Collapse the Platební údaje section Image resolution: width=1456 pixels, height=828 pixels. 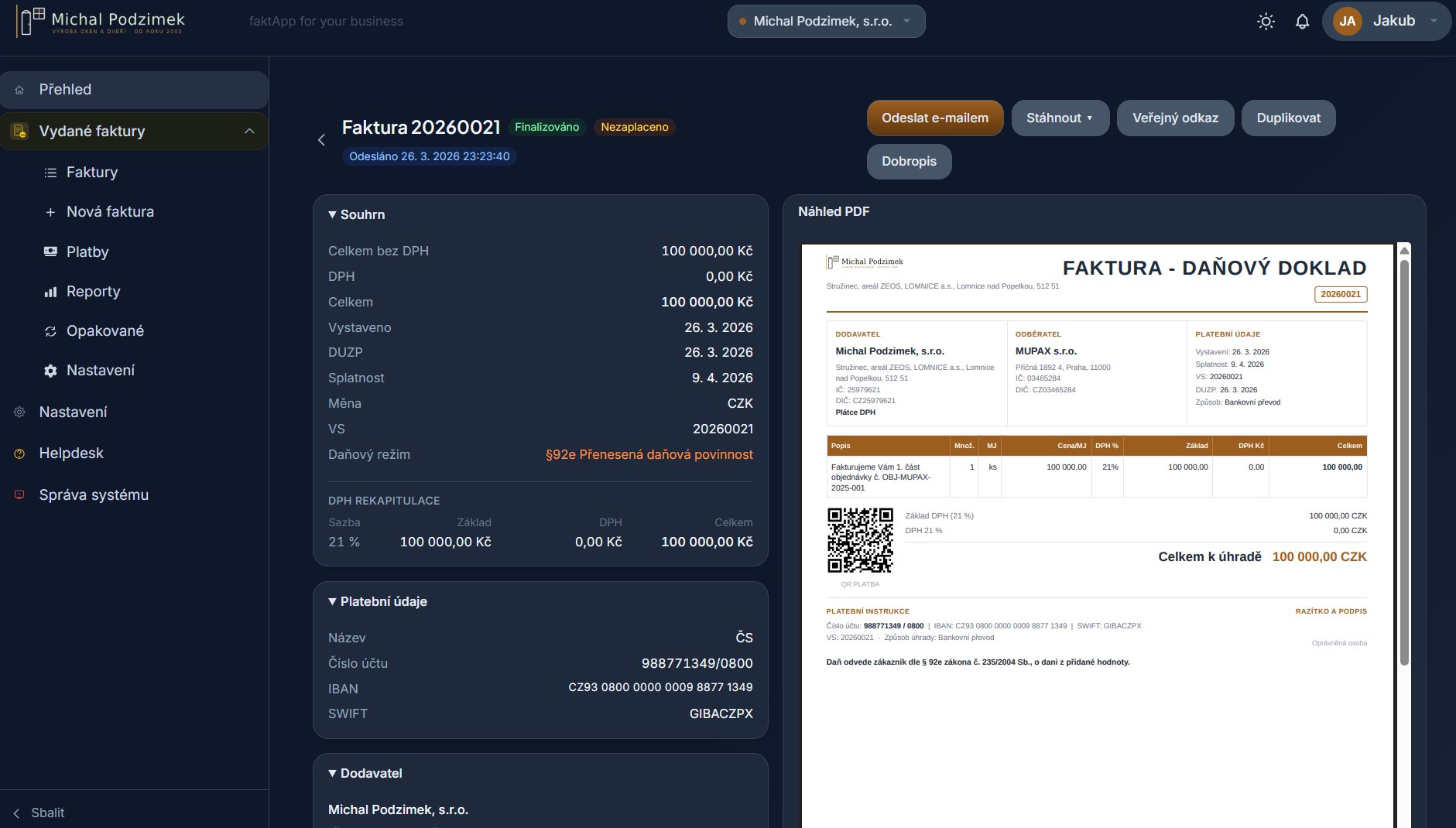coord(378,601)
